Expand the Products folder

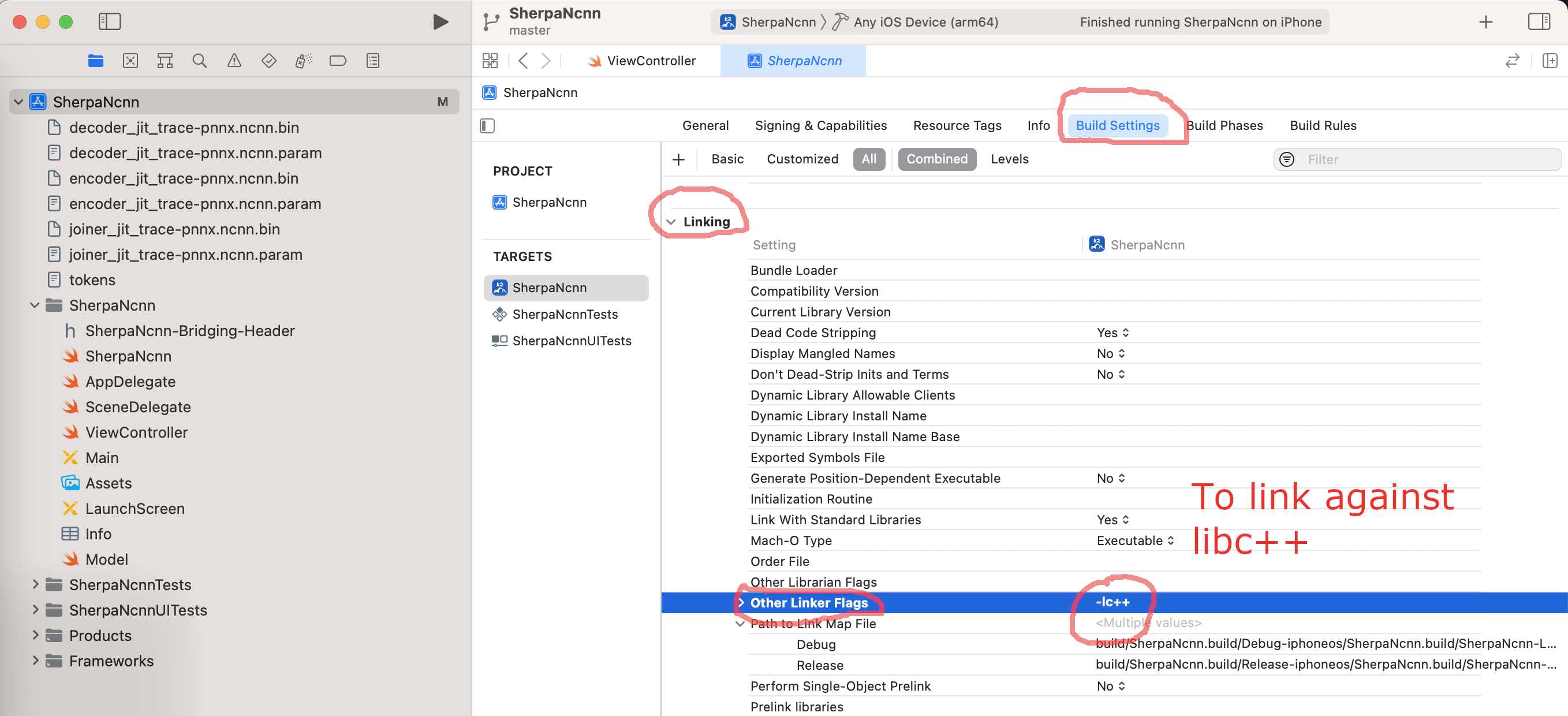click(35, 635)
